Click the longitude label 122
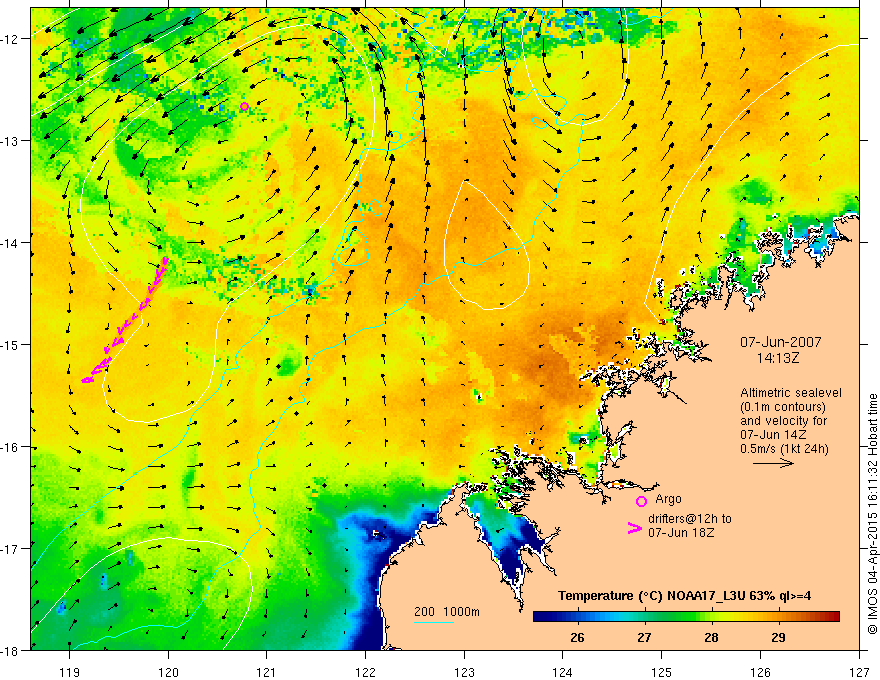Screen dimensions: 880x680 click(365, 672)
